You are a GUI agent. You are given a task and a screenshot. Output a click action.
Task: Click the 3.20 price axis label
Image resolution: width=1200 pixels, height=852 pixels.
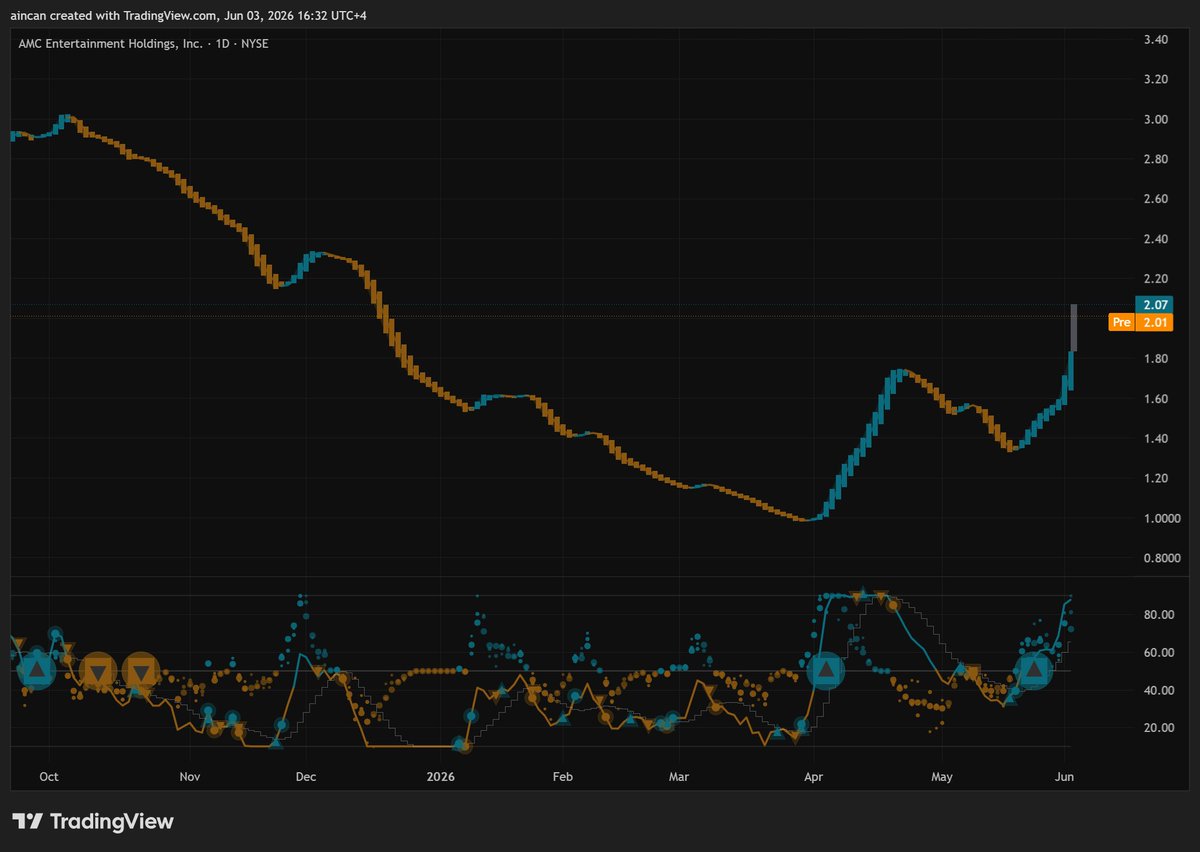point(1157,80)
